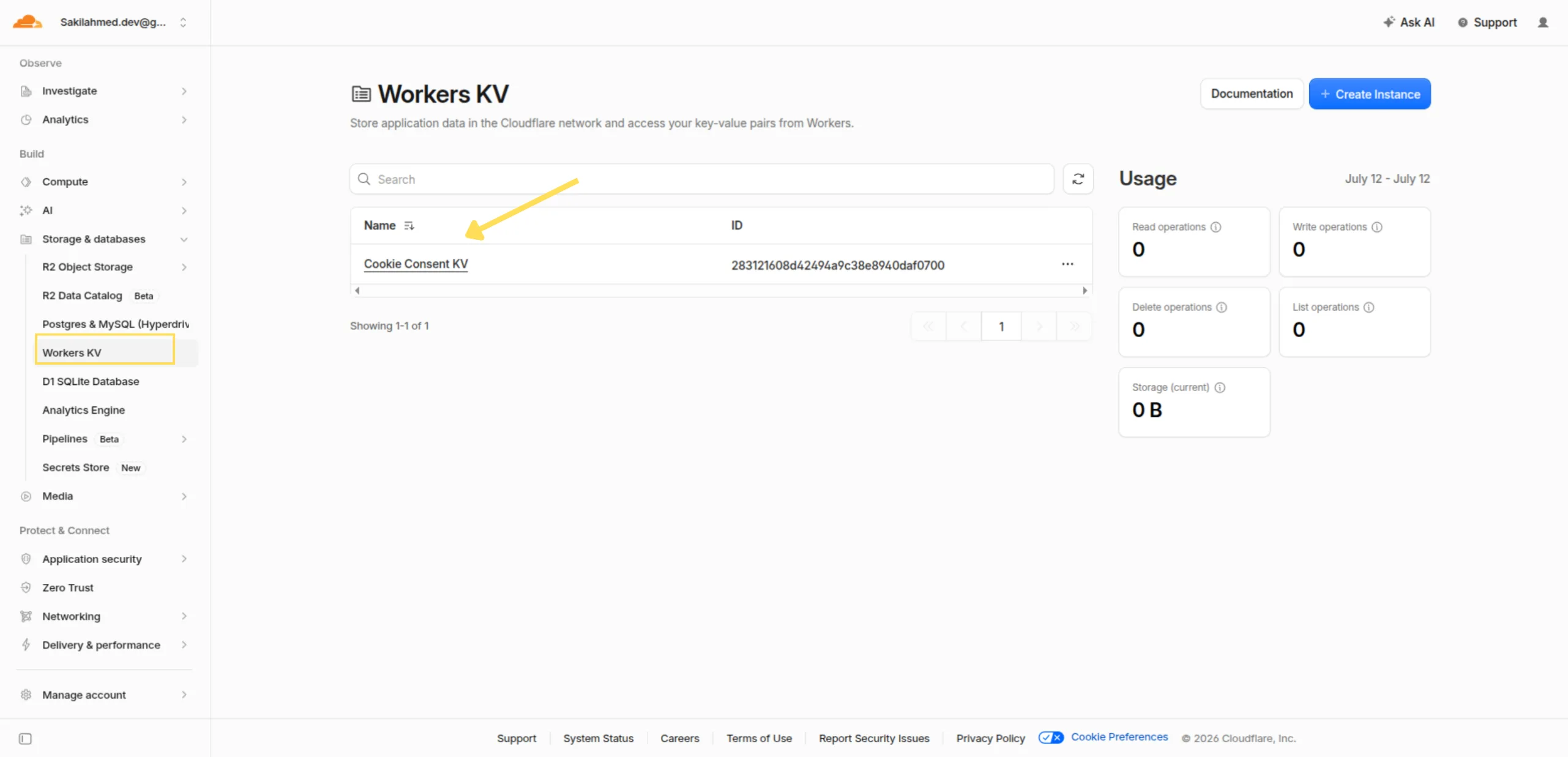Click the Delivery & performance bolt icon
1568x757 pixels.
tap(26, 644)
